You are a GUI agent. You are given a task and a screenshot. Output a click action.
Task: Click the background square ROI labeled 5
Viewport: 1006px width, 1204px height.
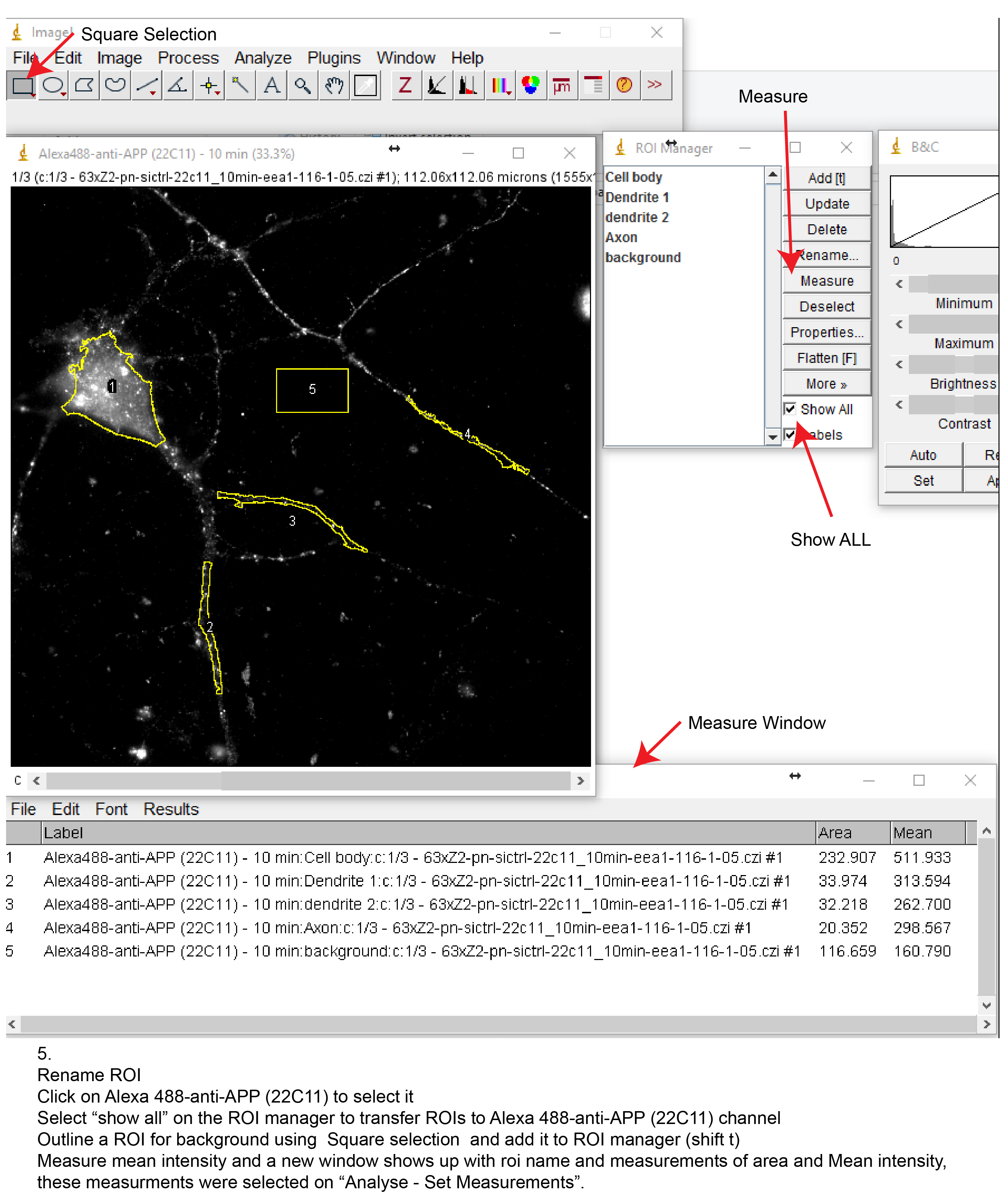pyautogui.click(x=312, y=390)
